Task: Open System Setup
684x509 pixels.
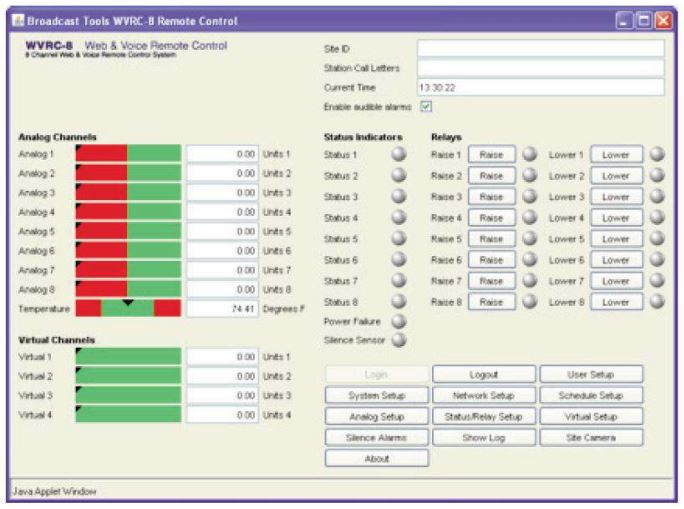Action: (x=377, y=395)
